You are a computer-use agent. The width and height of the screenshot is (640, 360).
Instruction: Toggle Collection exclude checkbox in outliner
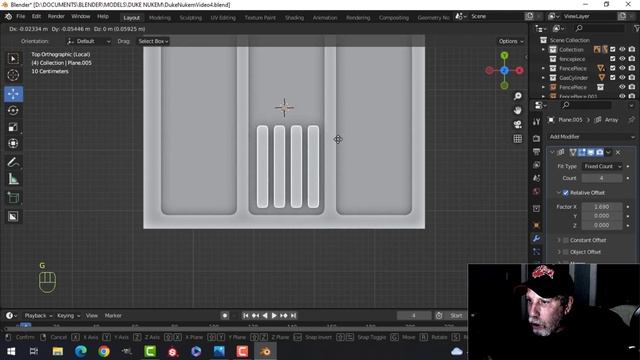(x=613, y=49)
